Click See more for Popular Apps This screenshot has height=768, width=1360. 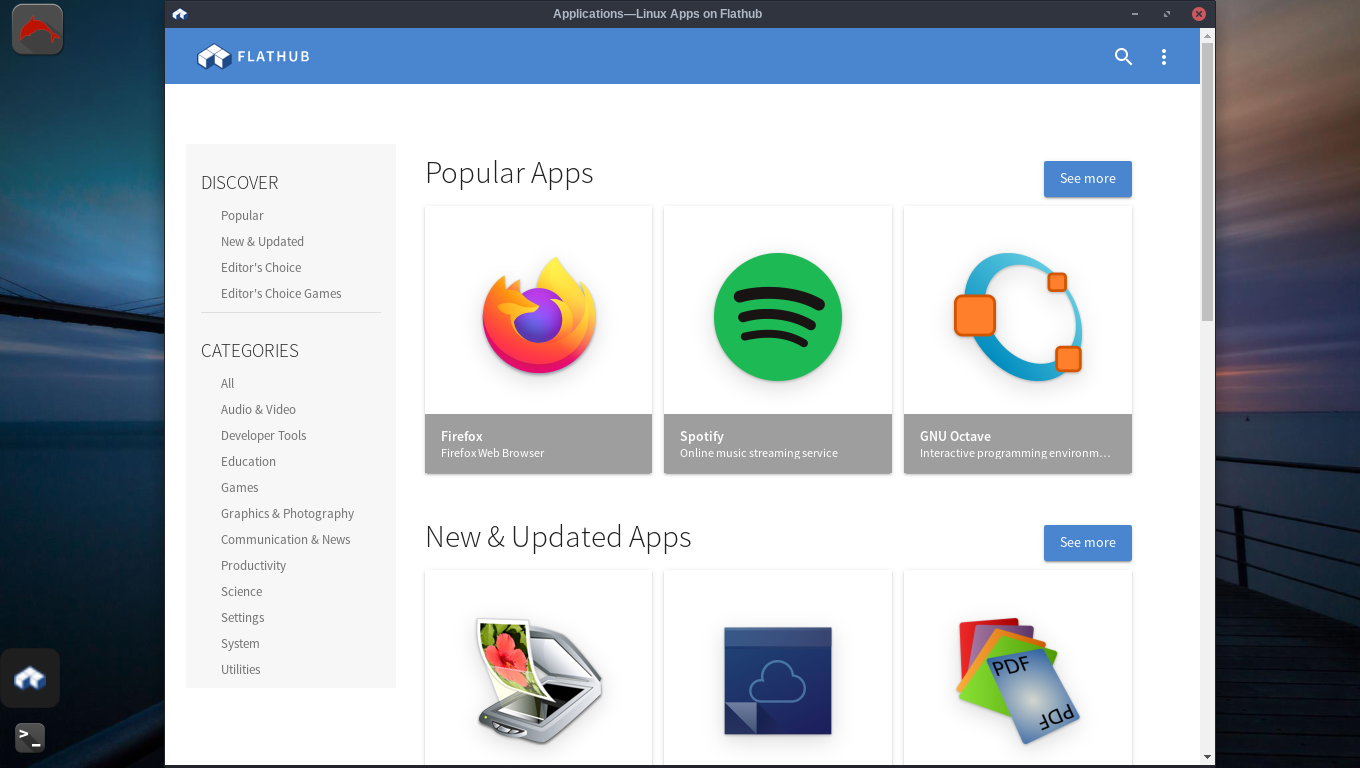1088,179
